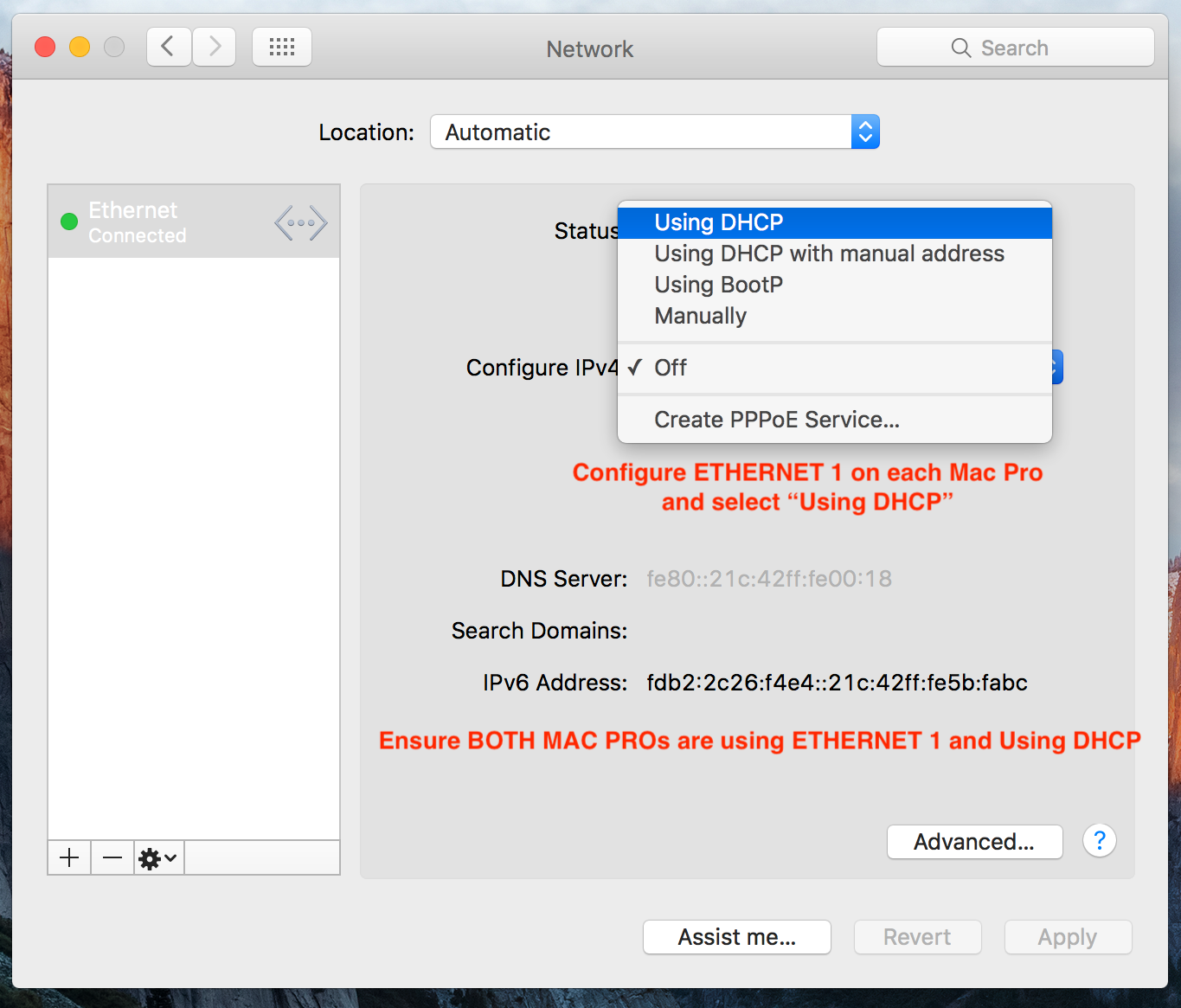
Task: Remove the service with minus button
Action: coord(112,857)
